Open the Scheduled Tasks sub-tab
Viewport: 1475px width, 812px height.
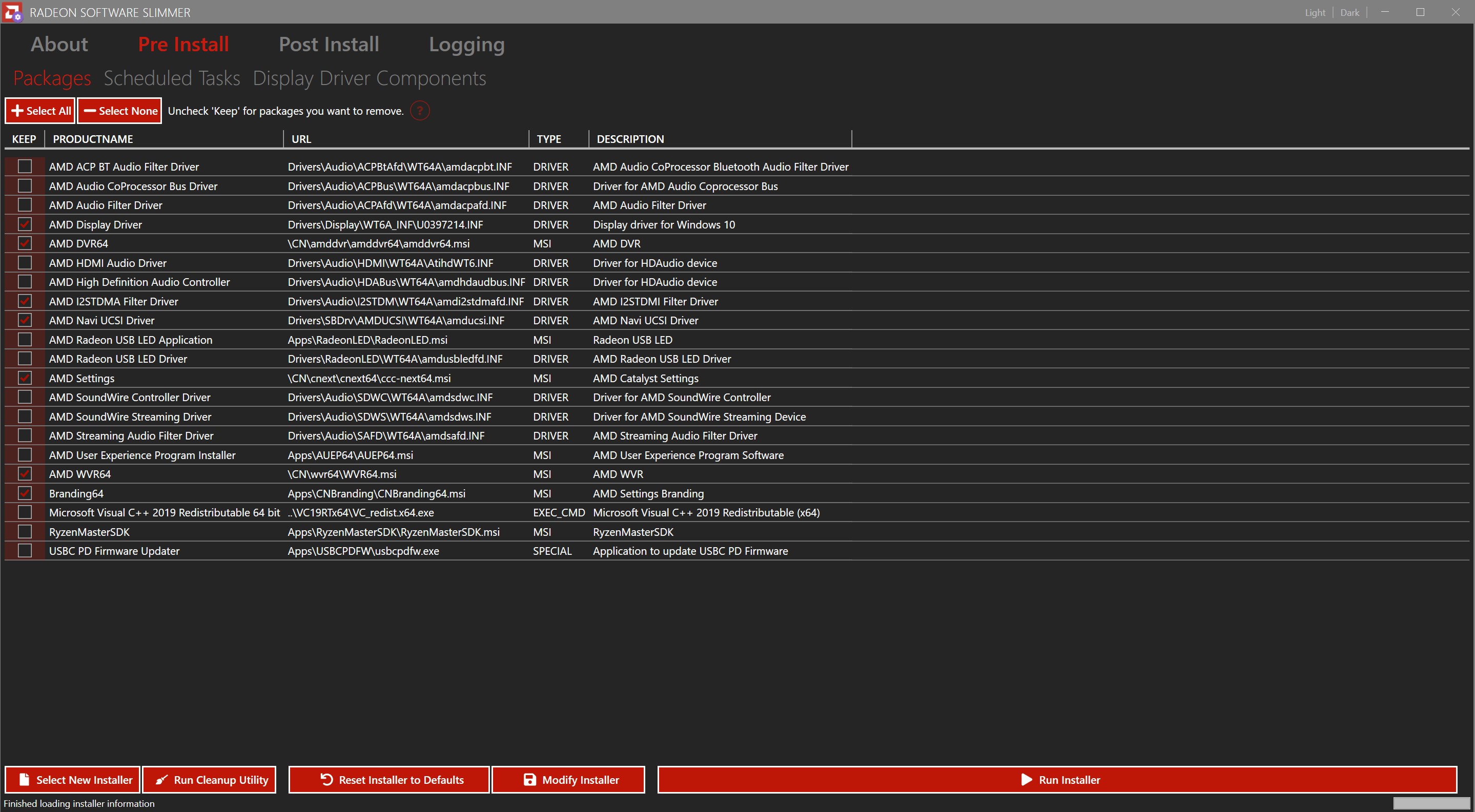(x=172, y=78)
